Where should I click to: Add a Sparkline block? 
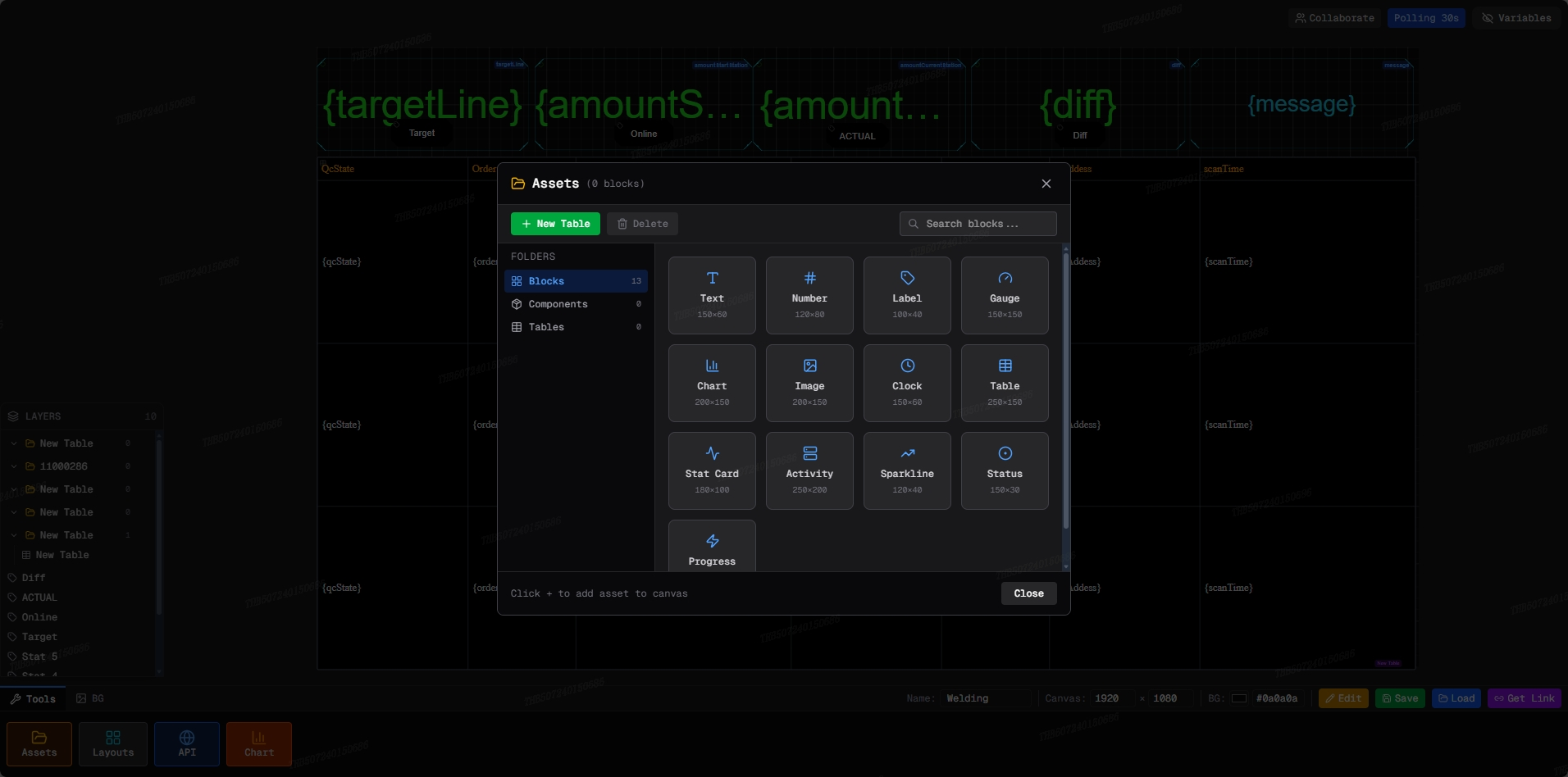(x=907, y=470)
